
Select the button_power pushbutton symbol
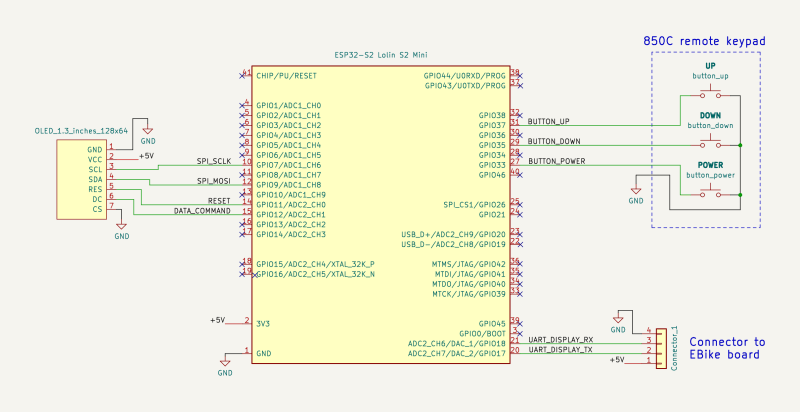point(710,193)
